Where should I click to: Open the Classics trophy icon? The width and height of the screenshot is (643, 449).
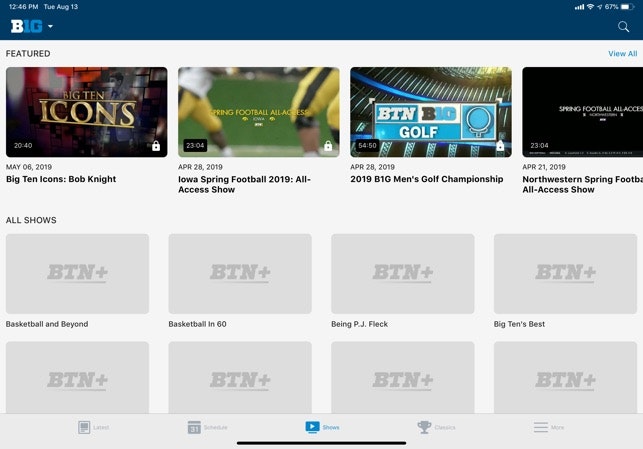pyautogui.click(x=424, y=427)
